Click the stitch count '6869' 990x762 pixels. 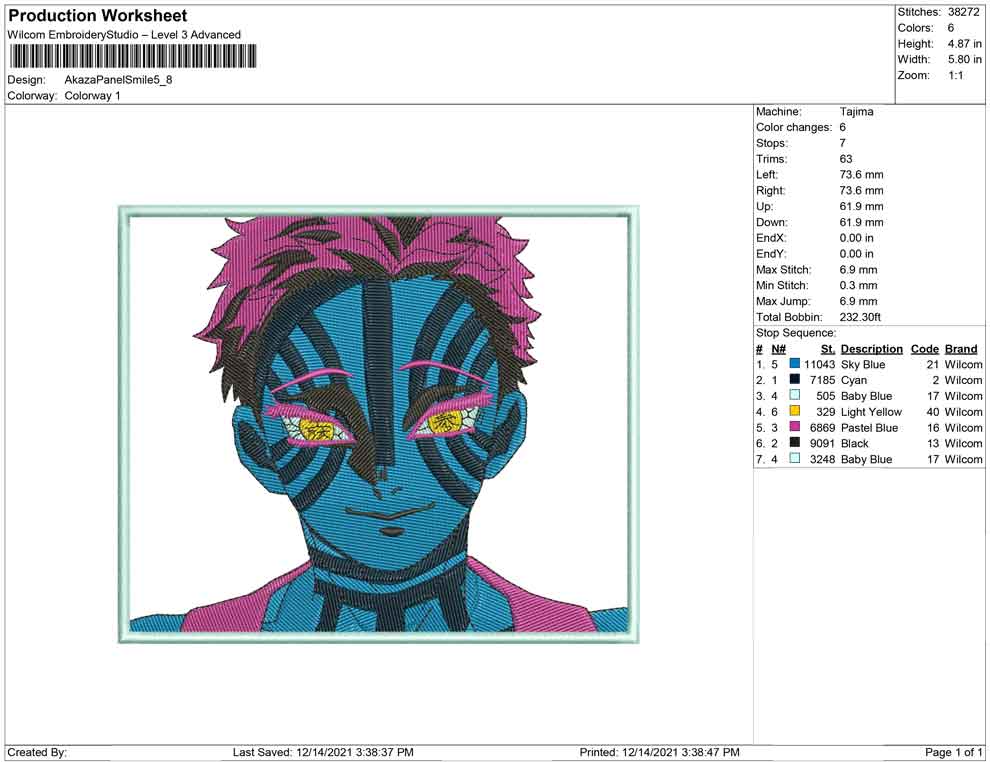click(x=823, y=427)
